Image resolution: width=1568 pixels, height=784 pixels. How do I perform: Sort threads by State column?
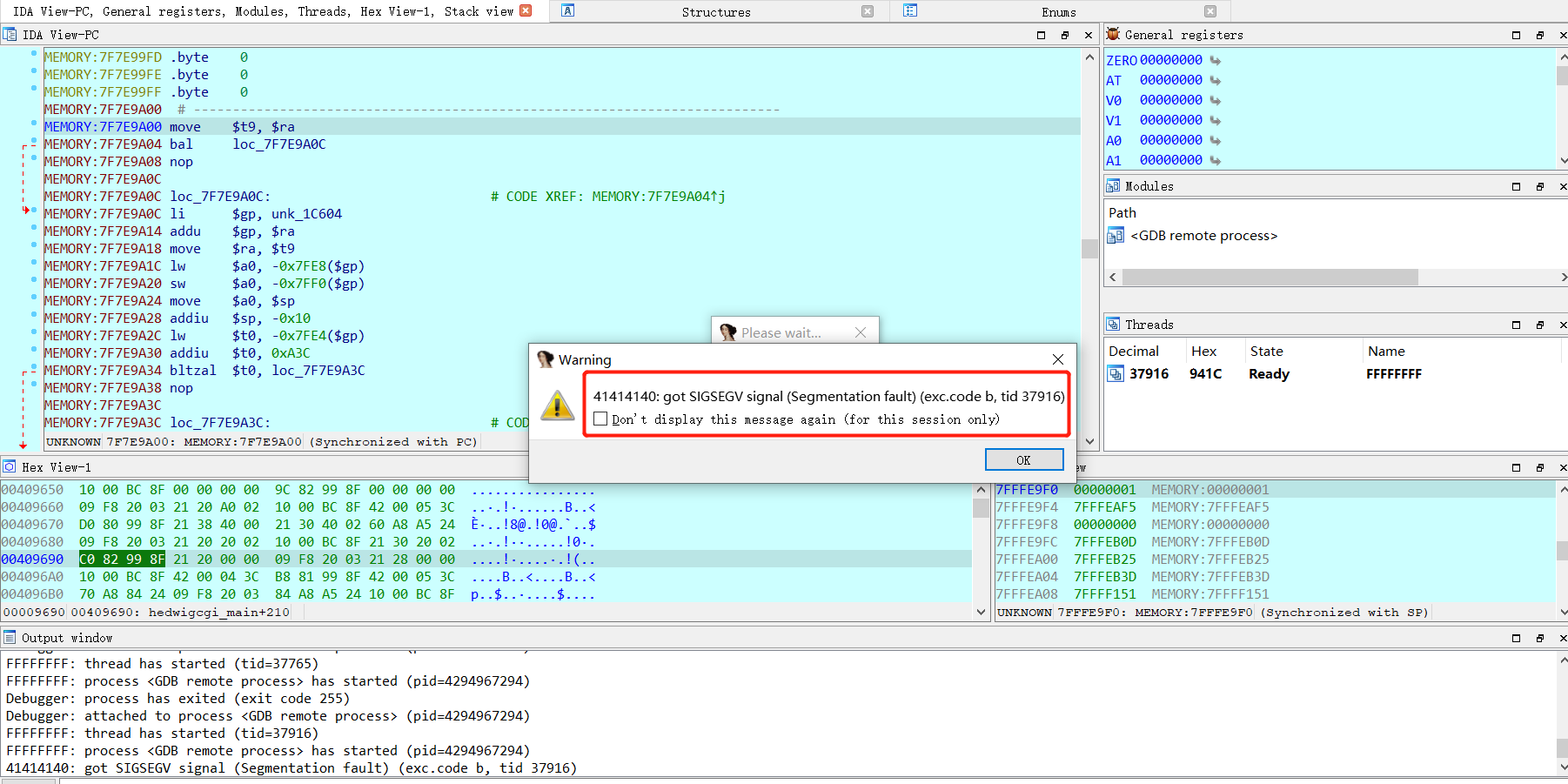click(x=1267, y=352)
